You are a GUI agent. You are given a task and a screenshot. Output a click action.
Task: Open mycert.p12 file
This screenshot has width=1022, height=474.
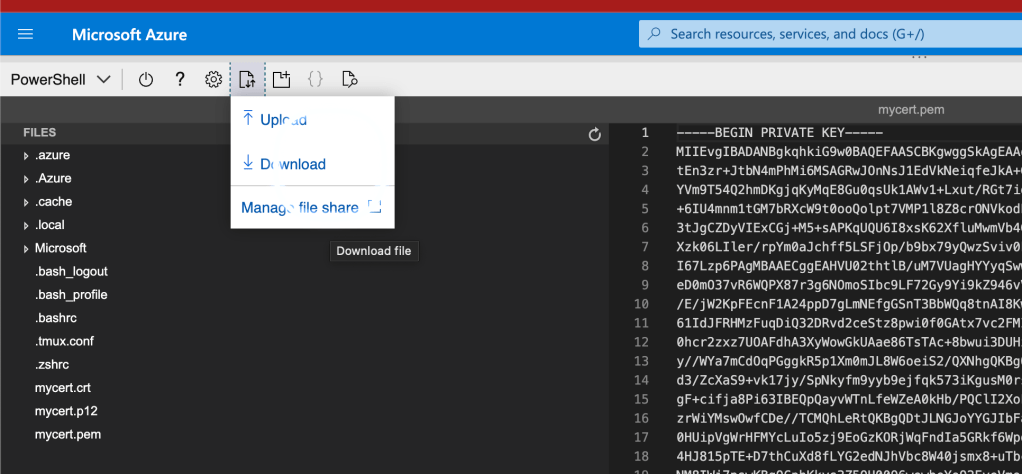pyautogui.click(x=66, y=411)
